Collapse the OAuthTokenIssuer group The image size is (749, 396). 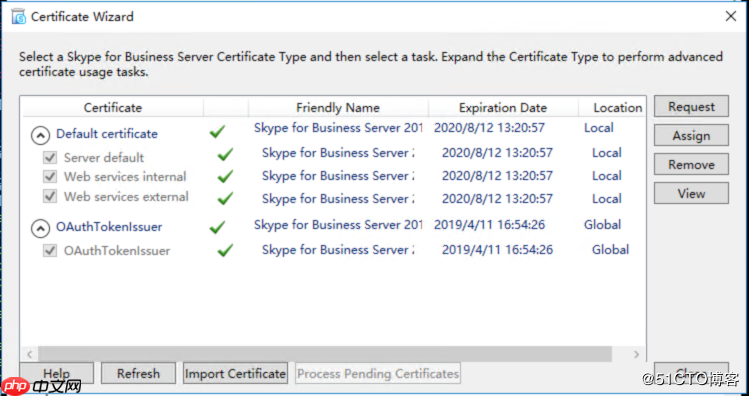[x=40, y=229]
